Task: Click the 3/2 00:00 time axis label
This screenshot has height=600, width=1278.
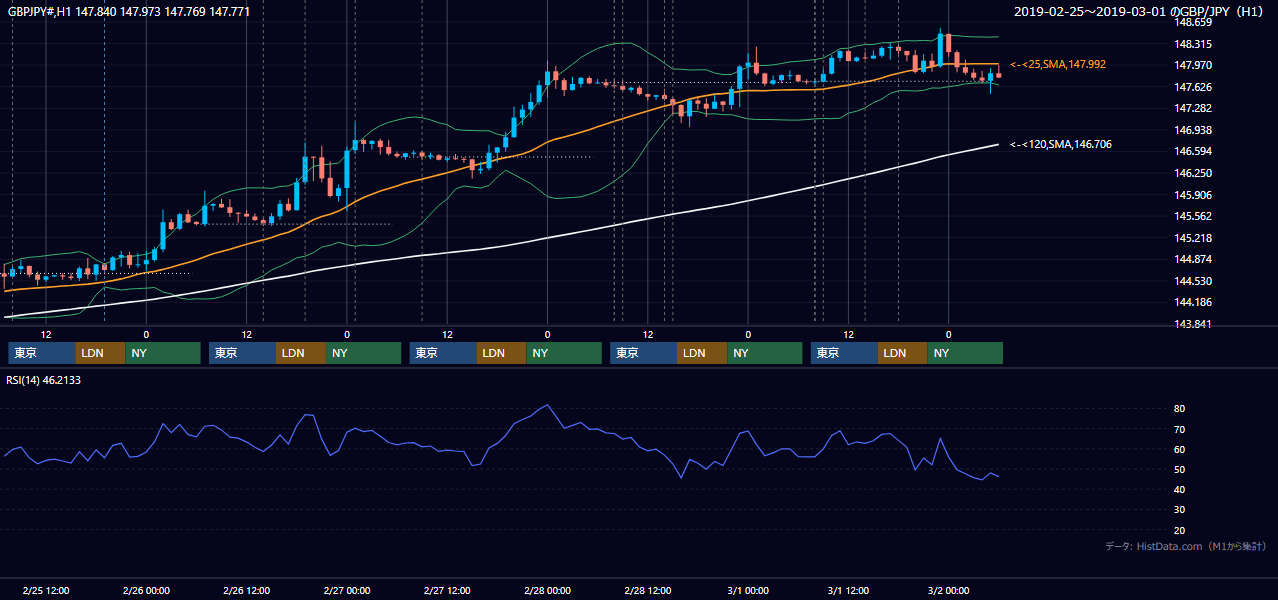Action: click(x=949, y=590)
